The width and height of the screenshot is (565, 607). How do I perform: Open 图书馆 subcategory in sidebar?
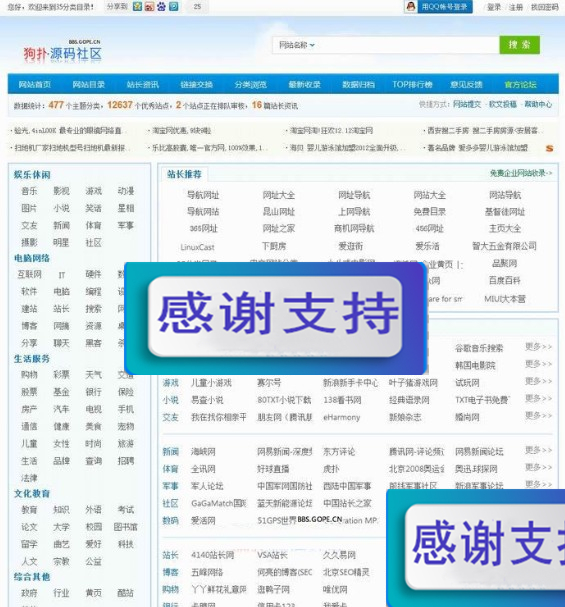coord(126,527)
